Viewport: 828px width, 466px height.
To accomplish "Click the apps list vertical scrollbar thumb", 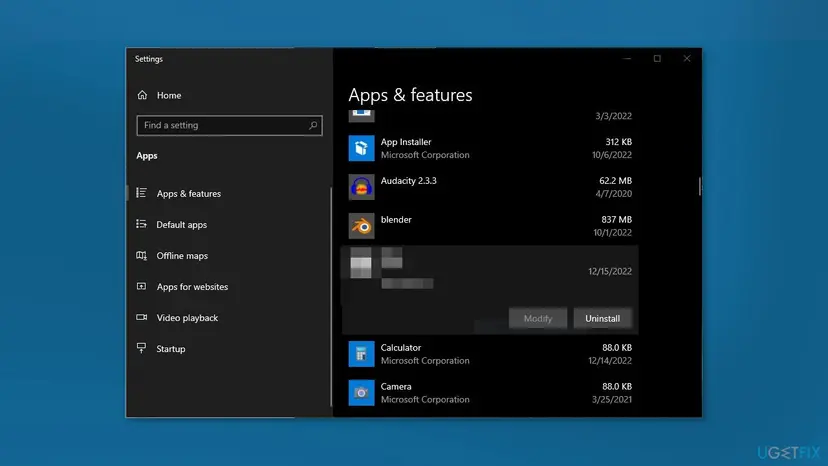I will (x=700, y=186).
